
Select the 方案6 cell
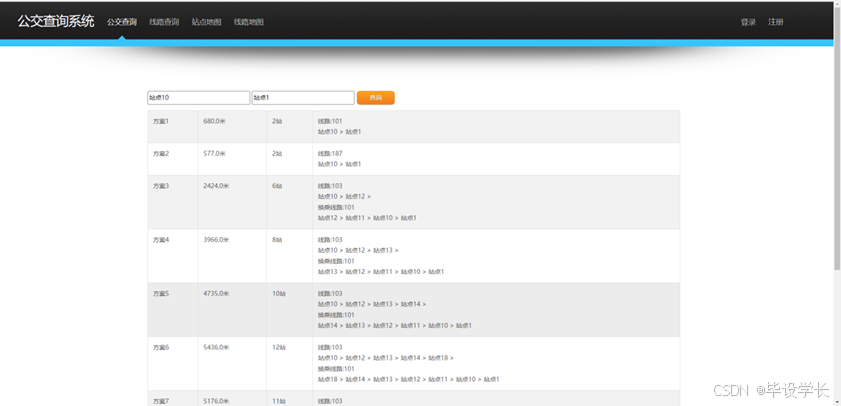pyautogui.click(x=173, y=364)
